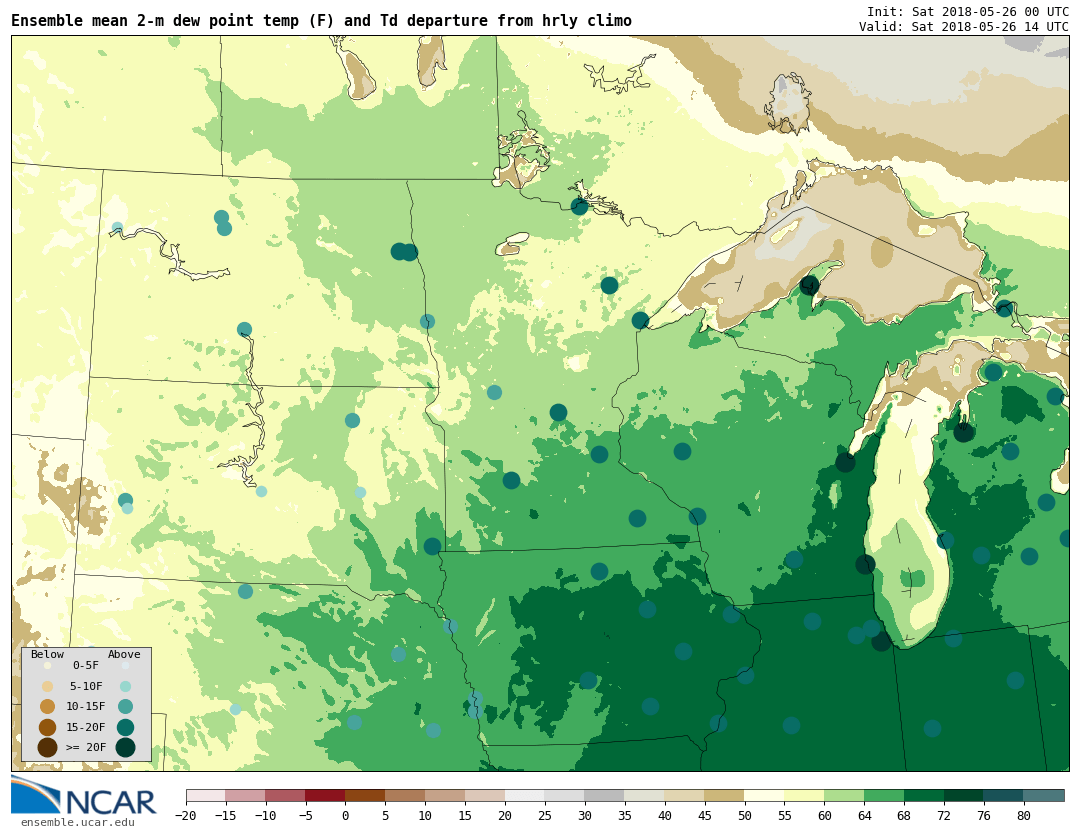Viewport: 1080px width, 834px height.
Task: Click the '50' colorbar tick label
Action: (745, 815)
